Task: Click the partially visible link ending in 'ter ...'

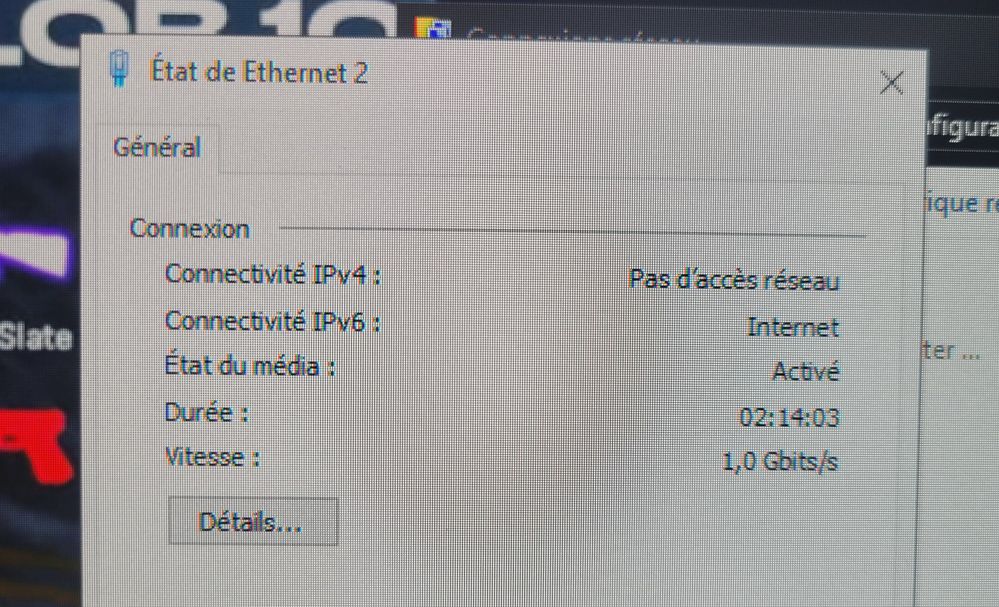Action: [x=951, y=351]
